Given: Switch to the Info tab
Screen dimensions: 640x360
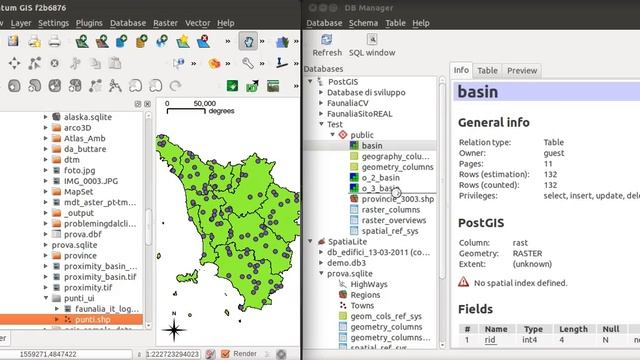Looking at the screenshot, I should 461,70.
